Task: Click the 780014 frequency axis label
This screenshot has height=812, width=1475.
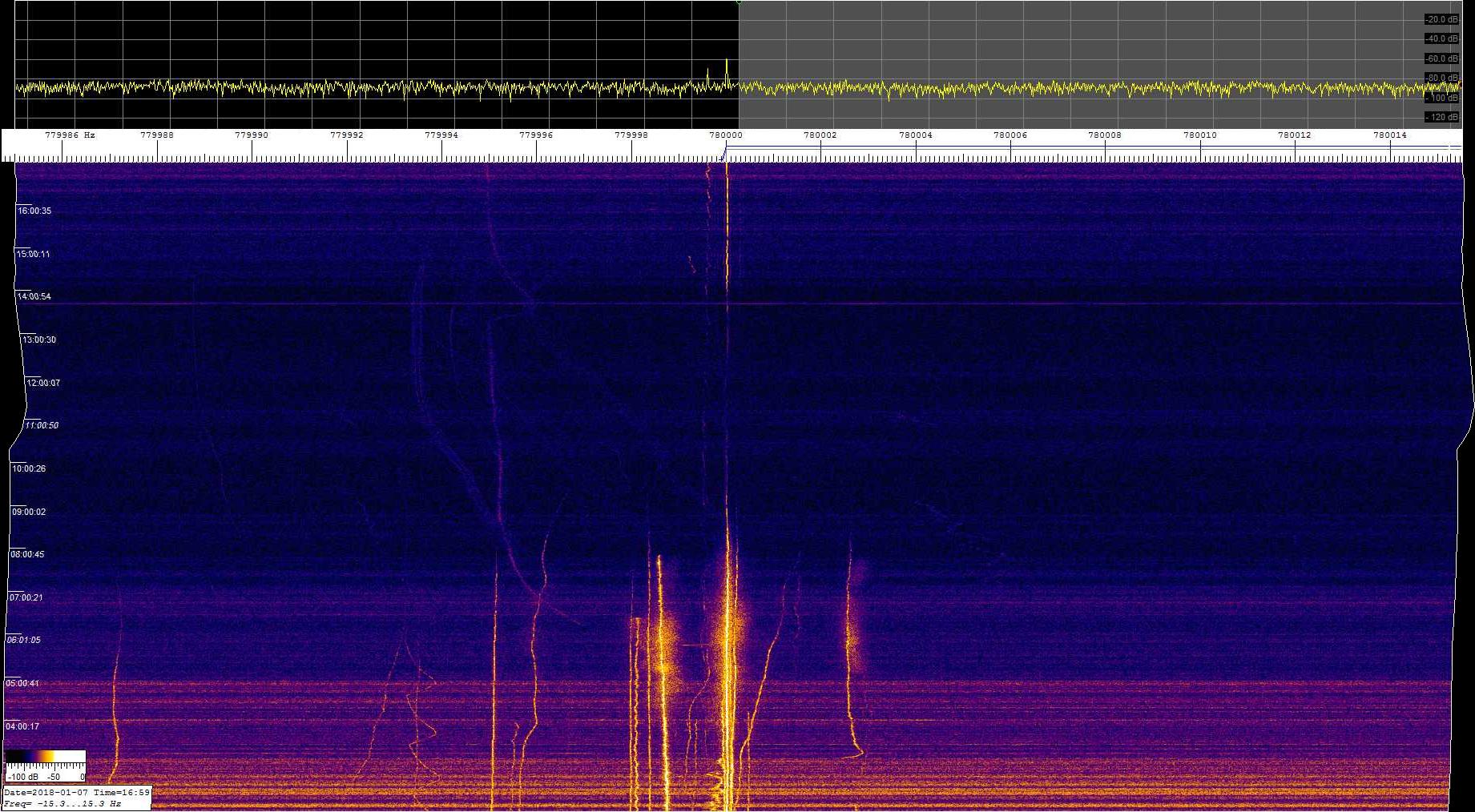Action: tap(1390, 135)
